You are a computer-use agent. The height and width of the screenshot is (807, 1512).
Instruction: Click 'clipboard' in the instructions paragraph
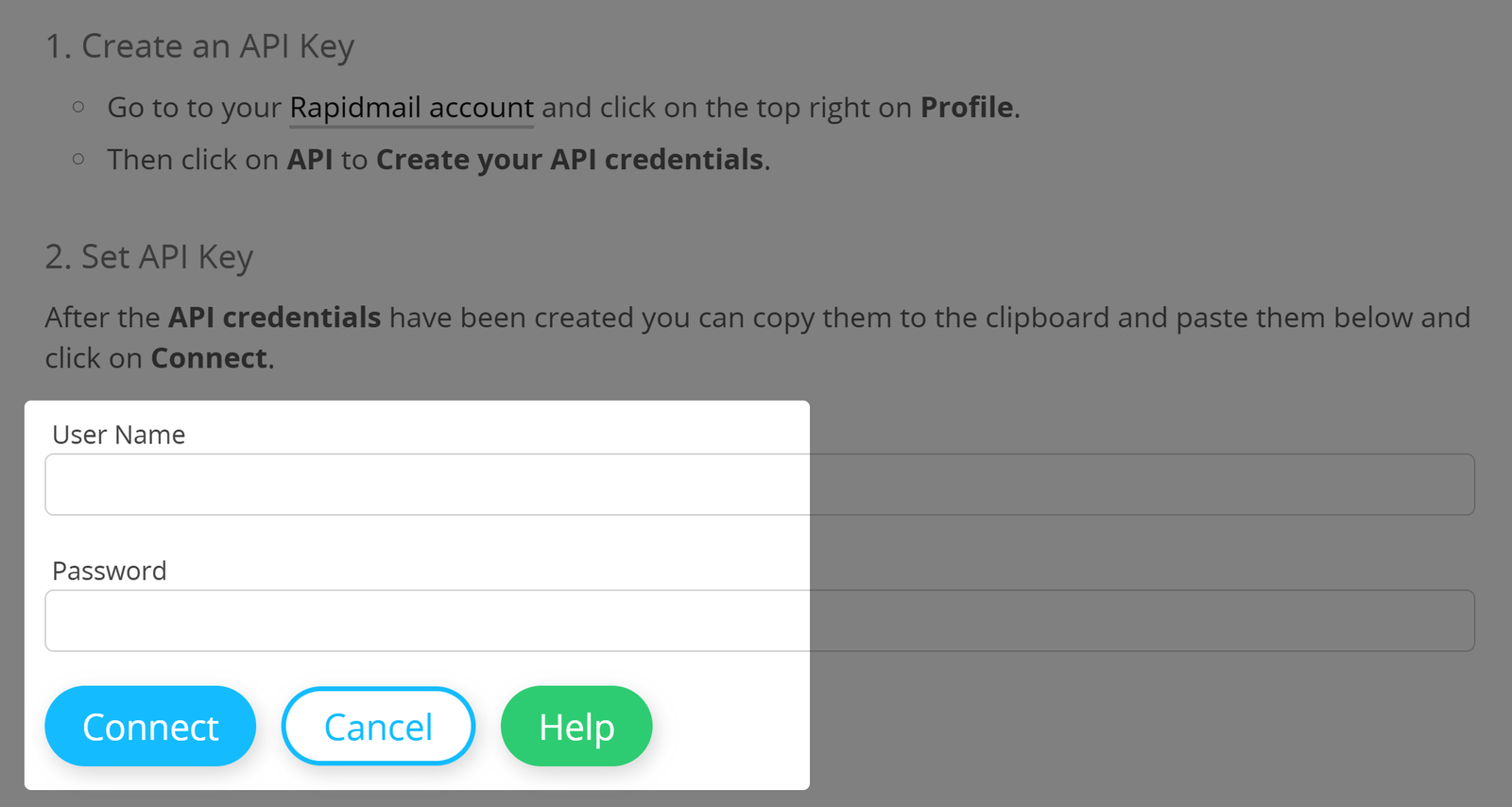[1047, 318]
